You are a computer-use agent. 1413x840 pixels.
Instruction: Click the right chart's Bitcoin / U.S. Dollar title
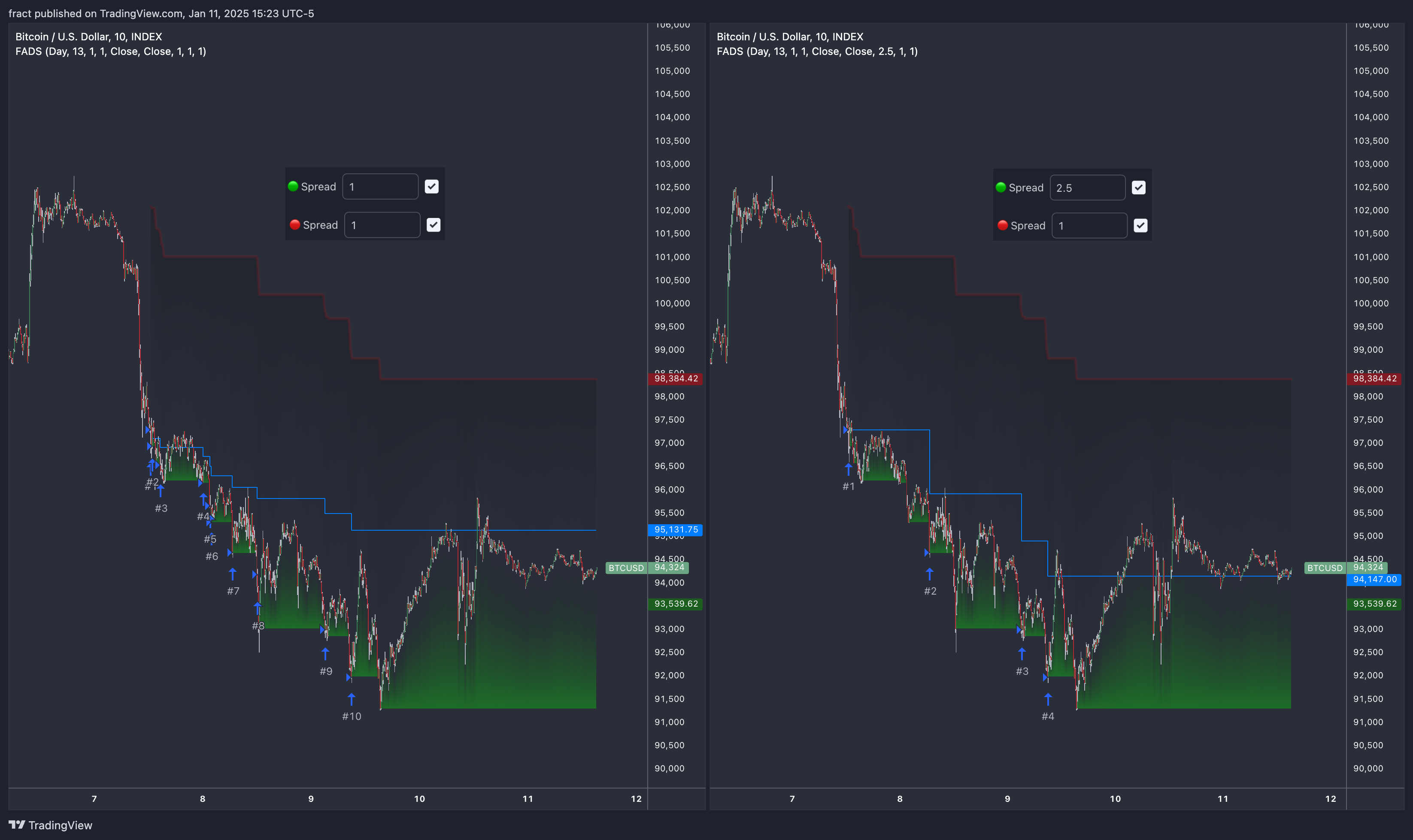(x=790, y=37)
